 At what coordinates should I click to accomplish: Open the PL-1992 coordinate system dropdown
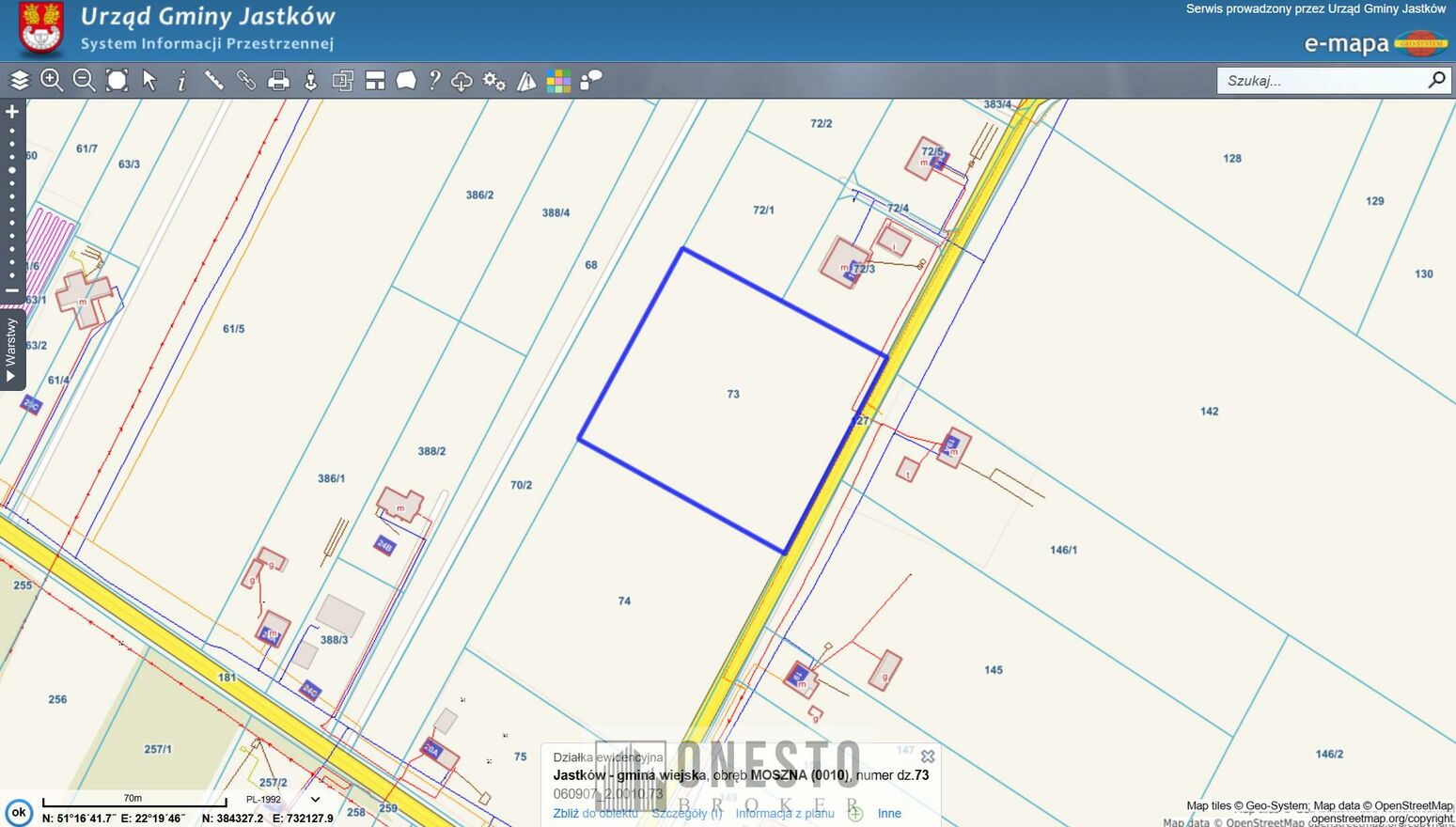click(315, 800)
